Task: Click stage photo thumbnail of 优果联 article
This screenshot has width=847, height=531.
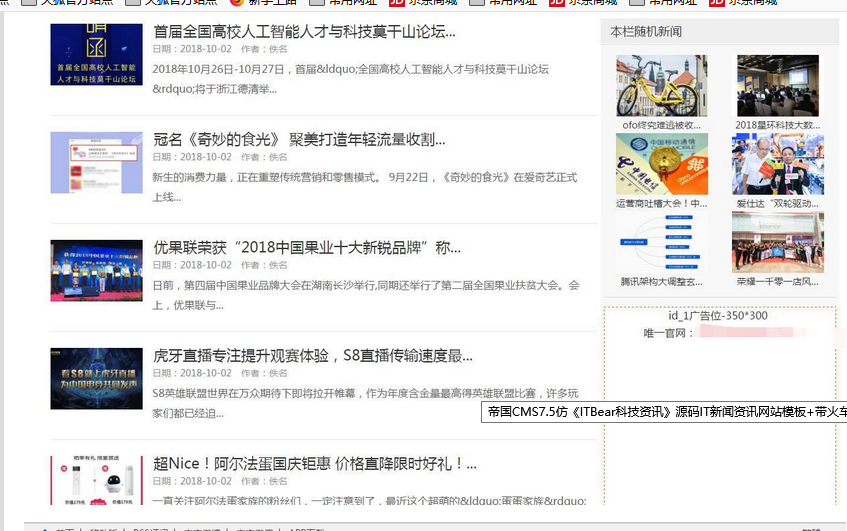Action: click(x=97, y=271)
